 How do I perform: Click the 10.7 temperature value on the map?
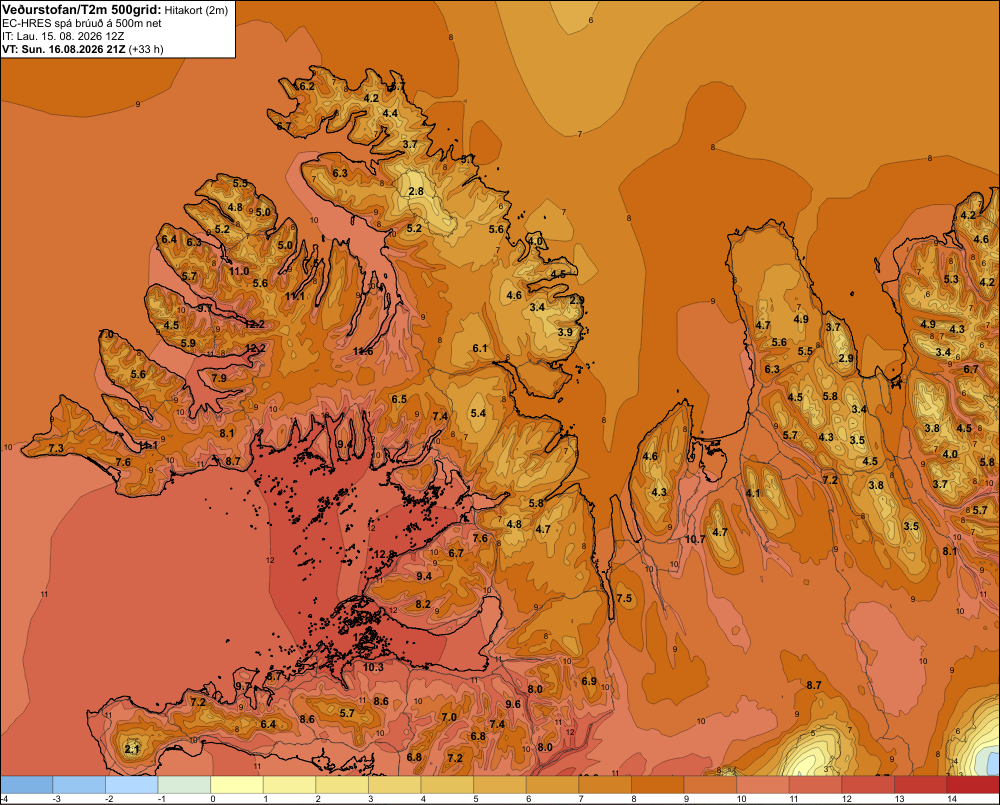tap(695, 539)
